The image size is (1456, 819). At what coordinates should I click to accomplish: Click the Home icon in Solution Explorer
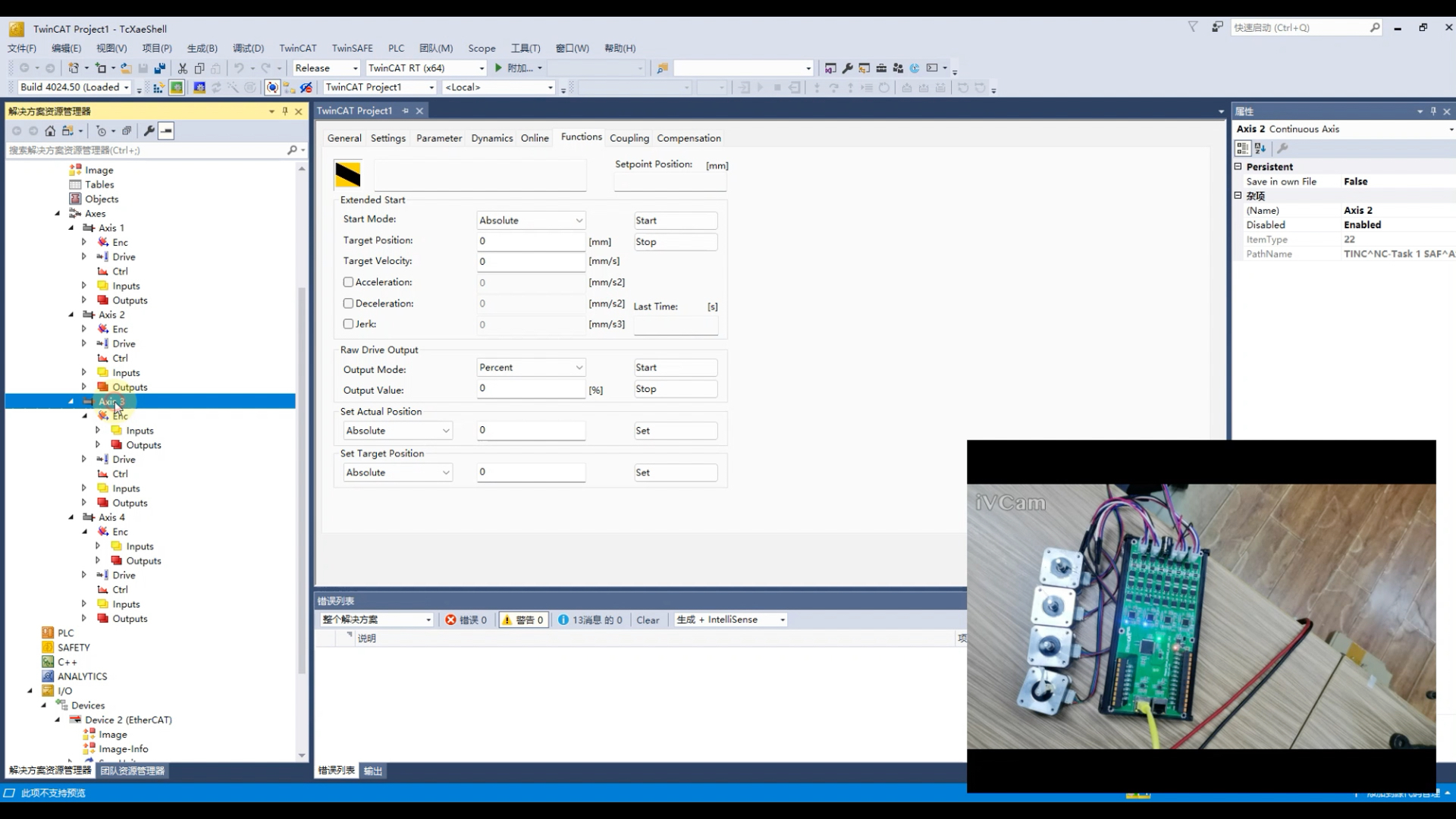pos(50,131)
